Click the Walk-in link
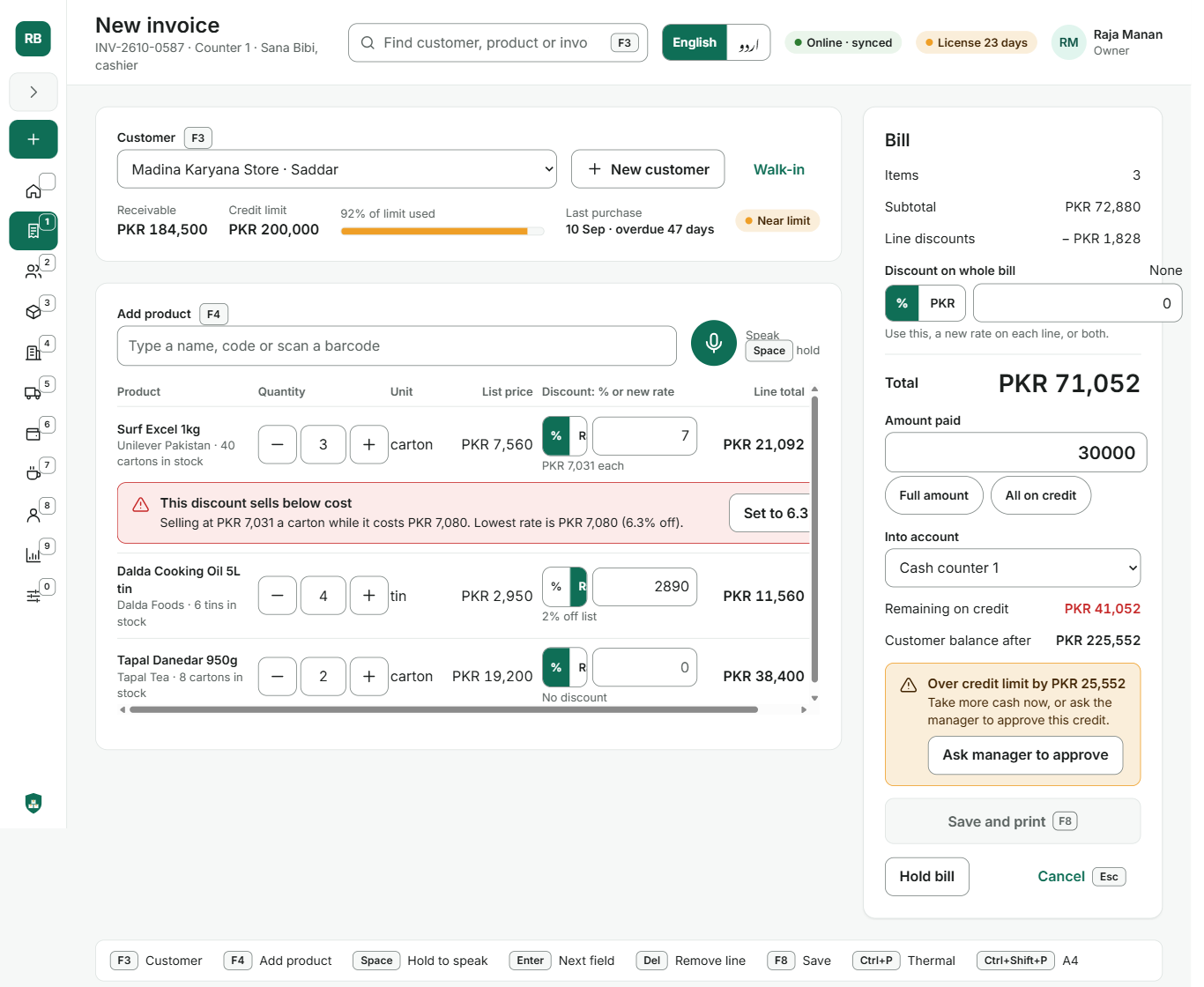1204x987 pixels. coord(779,169)
